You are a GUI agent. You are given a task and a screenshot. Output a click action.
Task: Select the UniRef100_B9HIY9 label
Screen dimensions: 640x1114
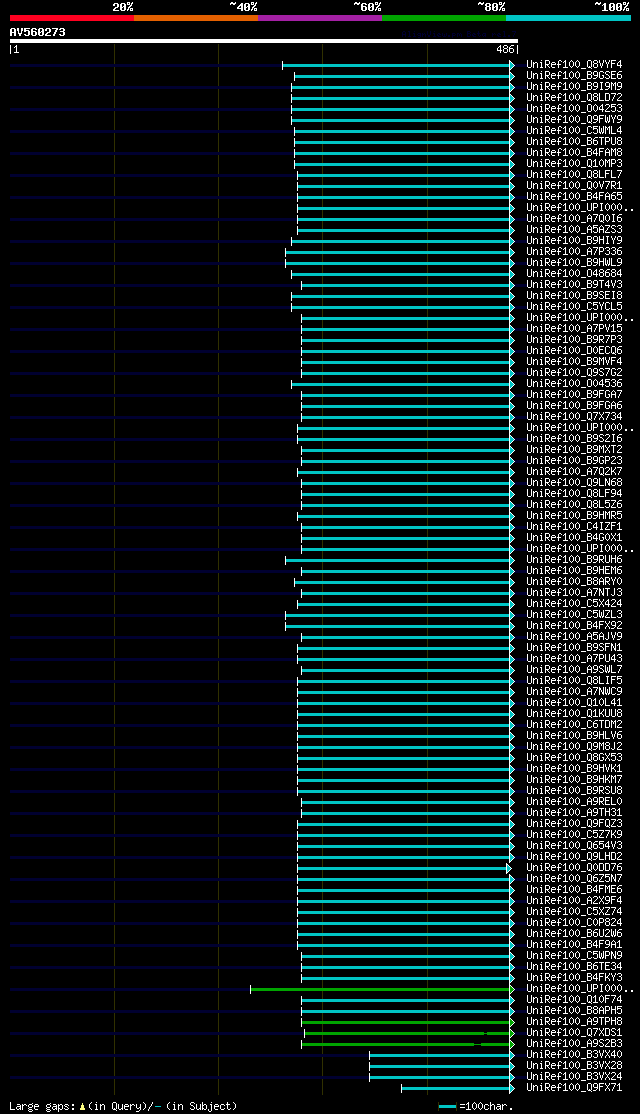575,241
